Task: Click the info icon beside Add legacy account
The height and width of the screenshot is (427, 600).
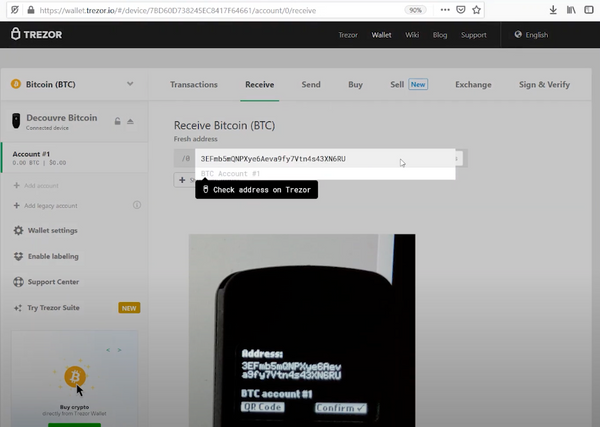Action: [136, 205]
